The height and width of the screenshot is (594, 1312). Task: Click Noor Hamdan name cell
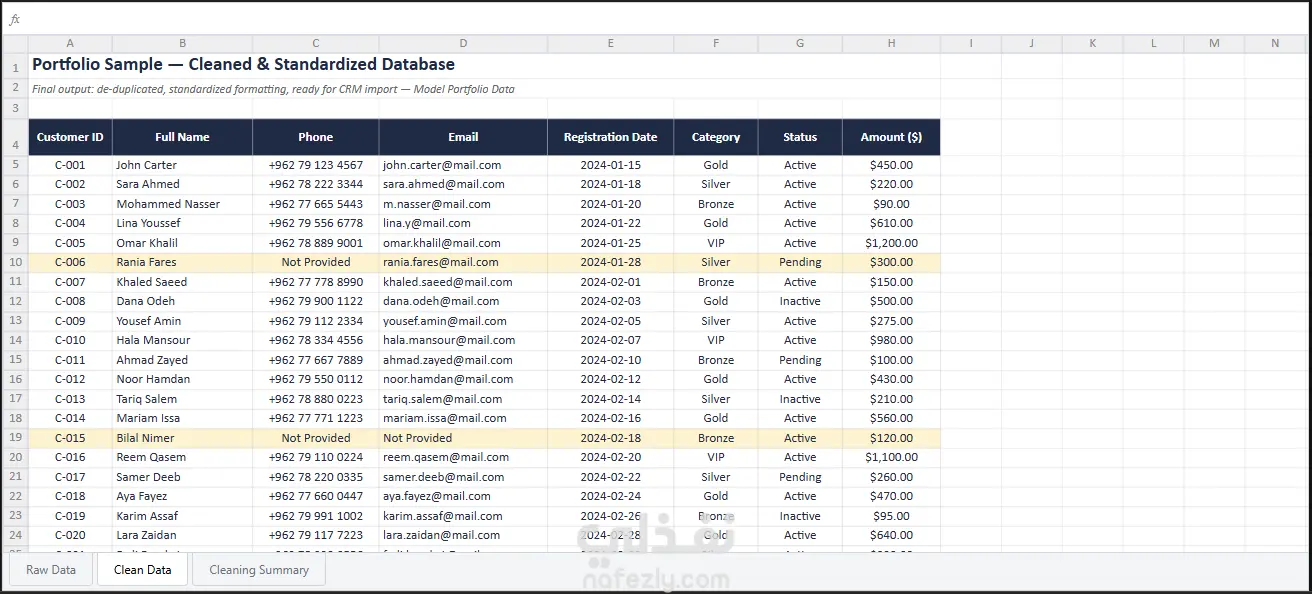click(182, 379)
